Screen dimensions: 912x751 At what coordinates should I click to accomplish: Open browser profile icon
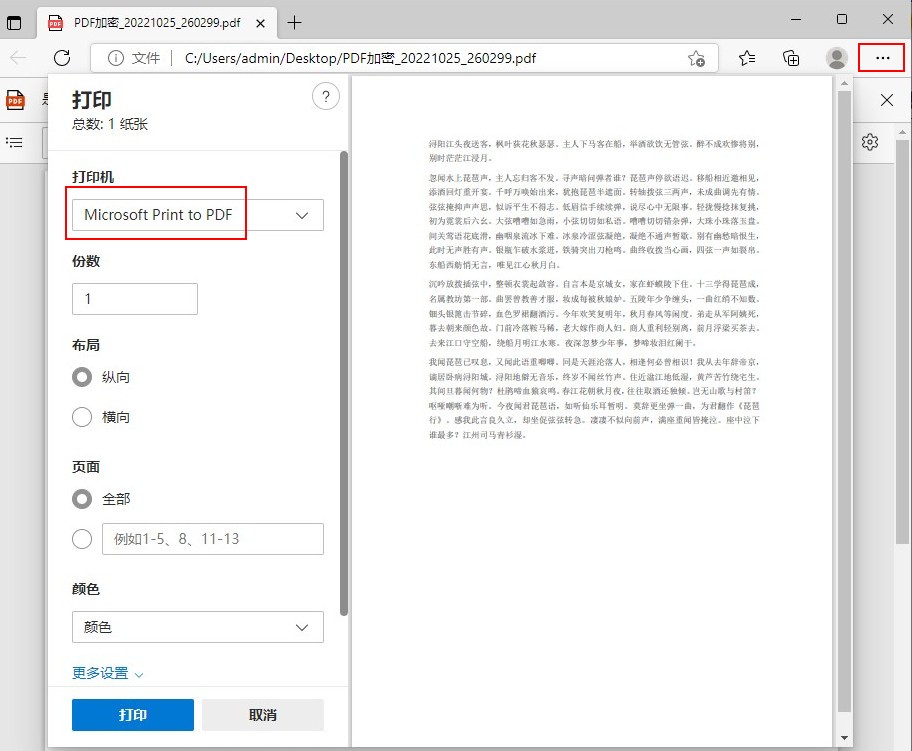pos(836,58)
